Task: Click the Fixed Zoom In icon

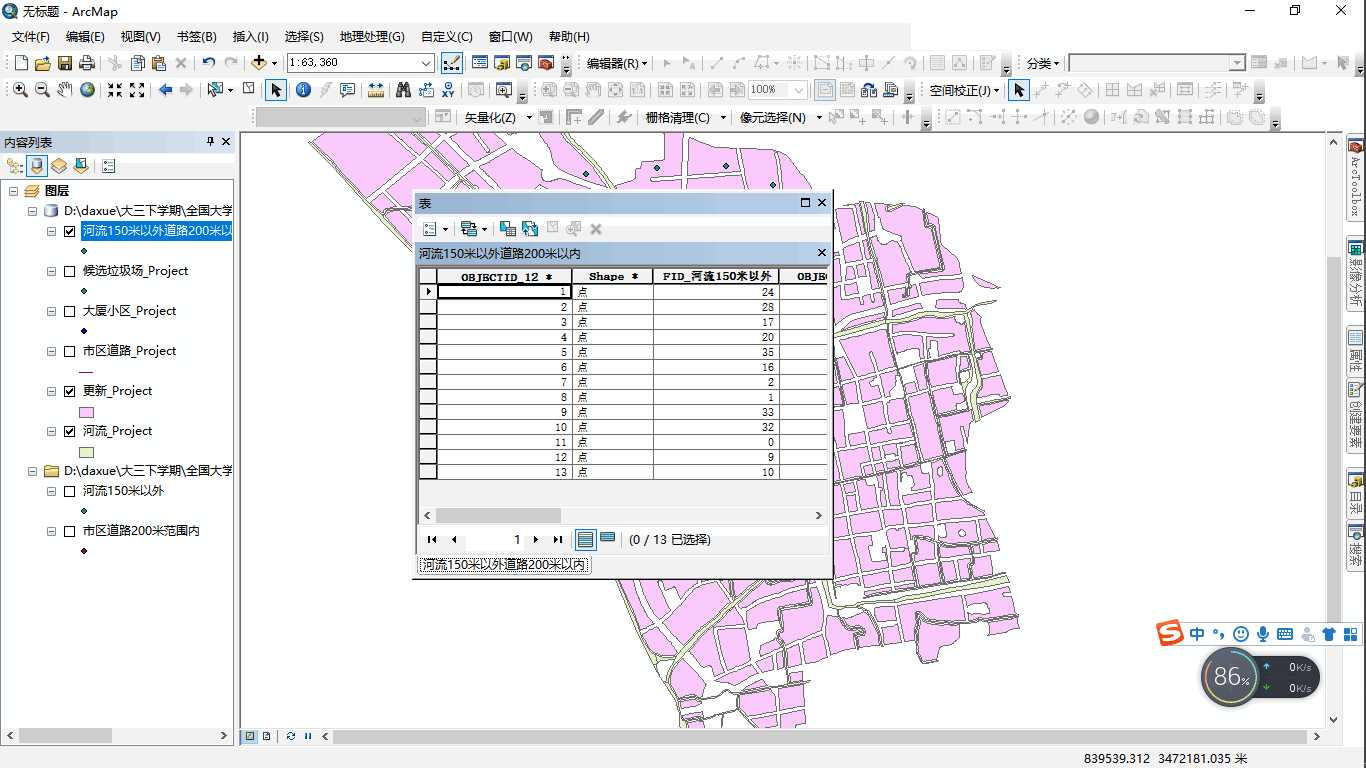Action: tap(115, 90)
